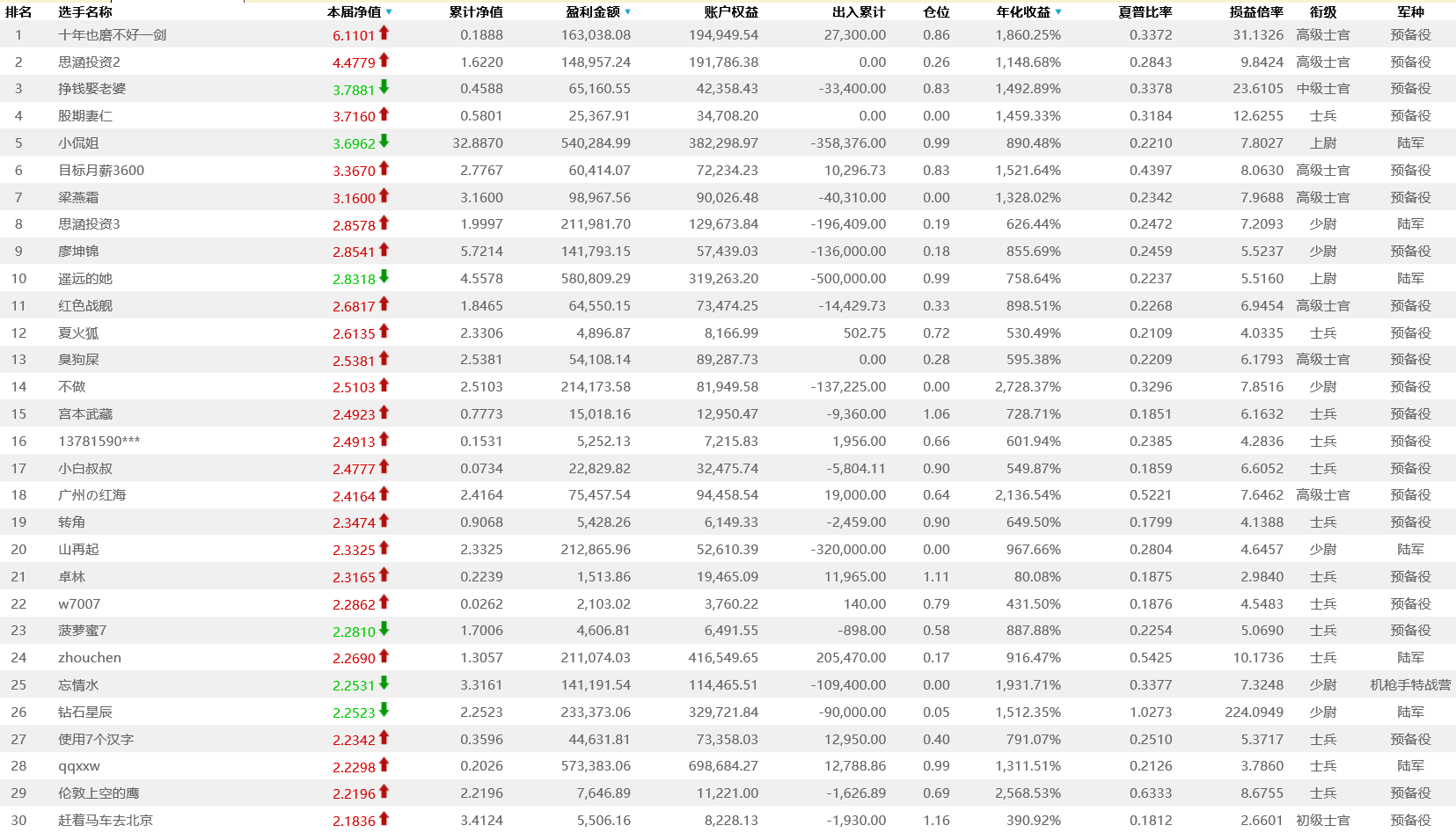1456x833 pixels.
Task: Click red up arrow beside 2.6817
Action: [384, 304]
